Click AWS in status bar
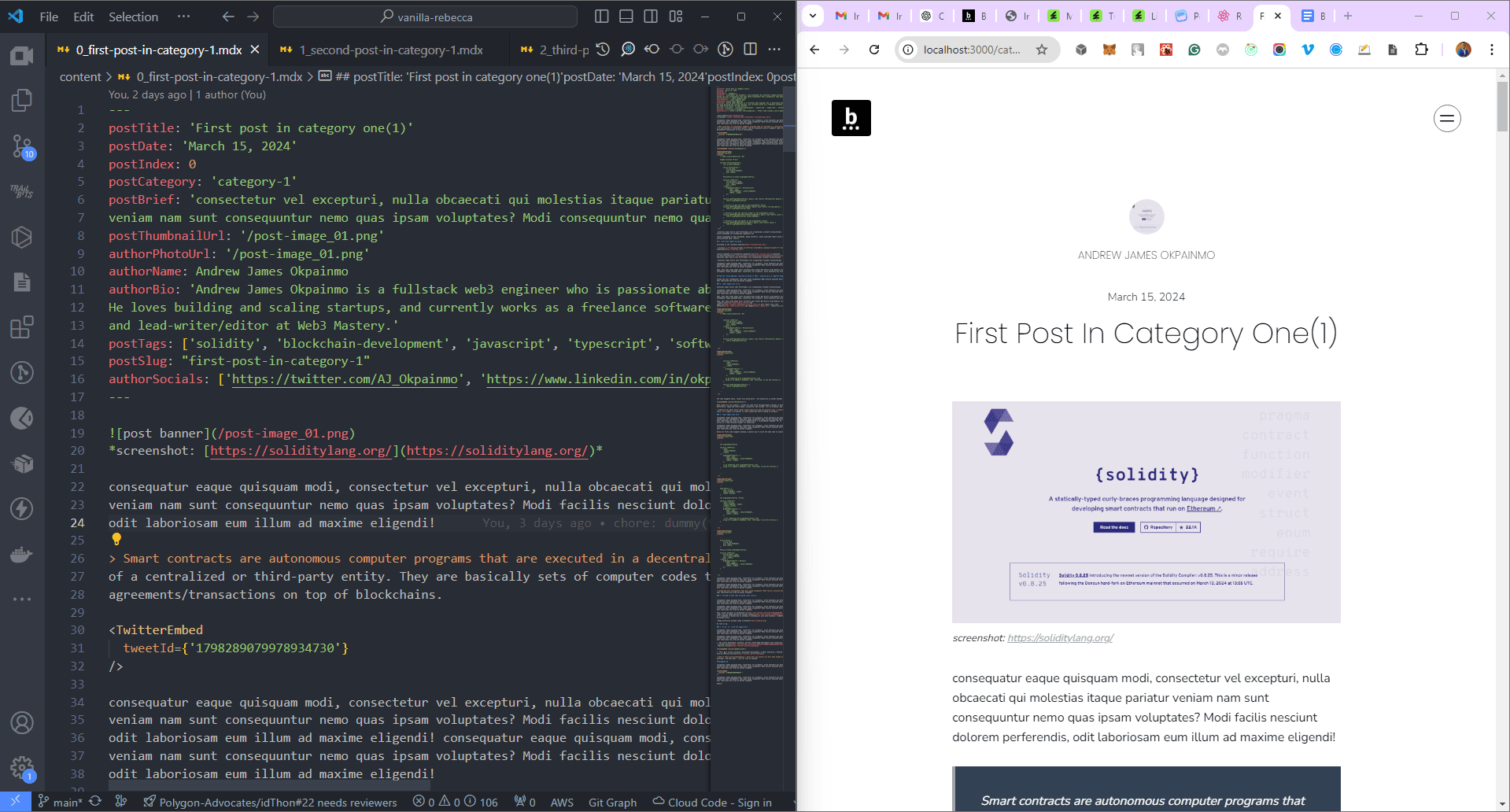 click(562, 802)
